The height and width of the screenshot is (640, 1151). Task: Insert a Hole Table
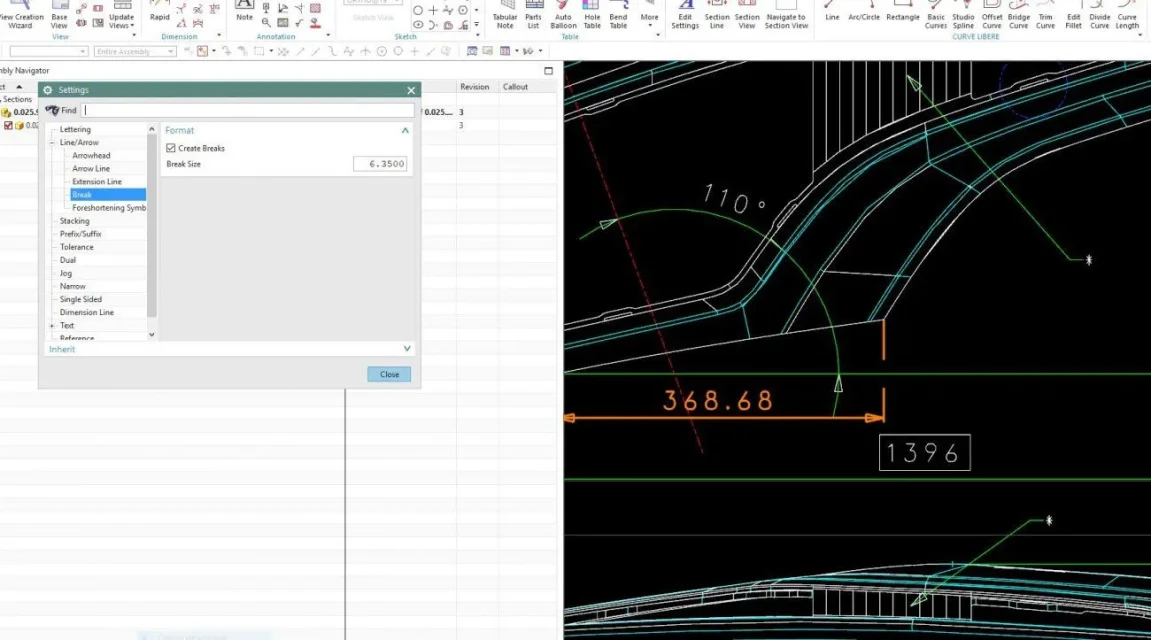tap(592, 15)
